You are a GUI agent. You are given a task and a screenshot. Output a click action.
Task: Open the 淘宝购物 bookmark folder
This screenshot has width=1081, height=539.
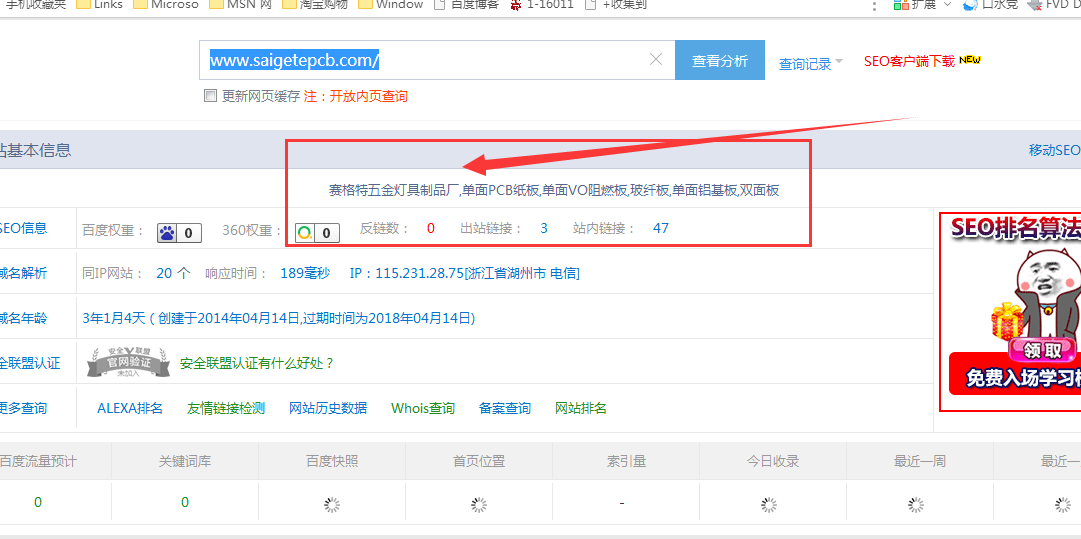[315, 5]
